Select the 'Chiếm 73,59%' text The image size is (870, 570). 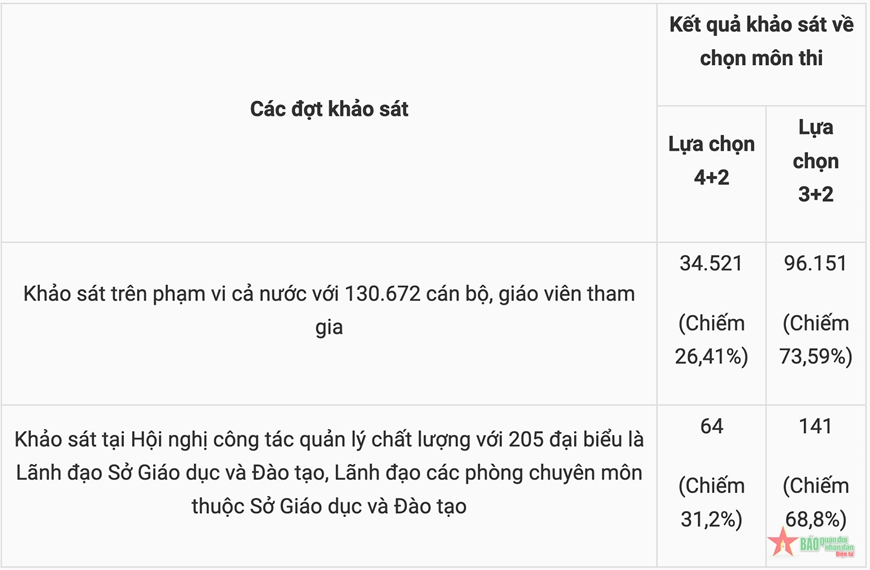point(816,340)
